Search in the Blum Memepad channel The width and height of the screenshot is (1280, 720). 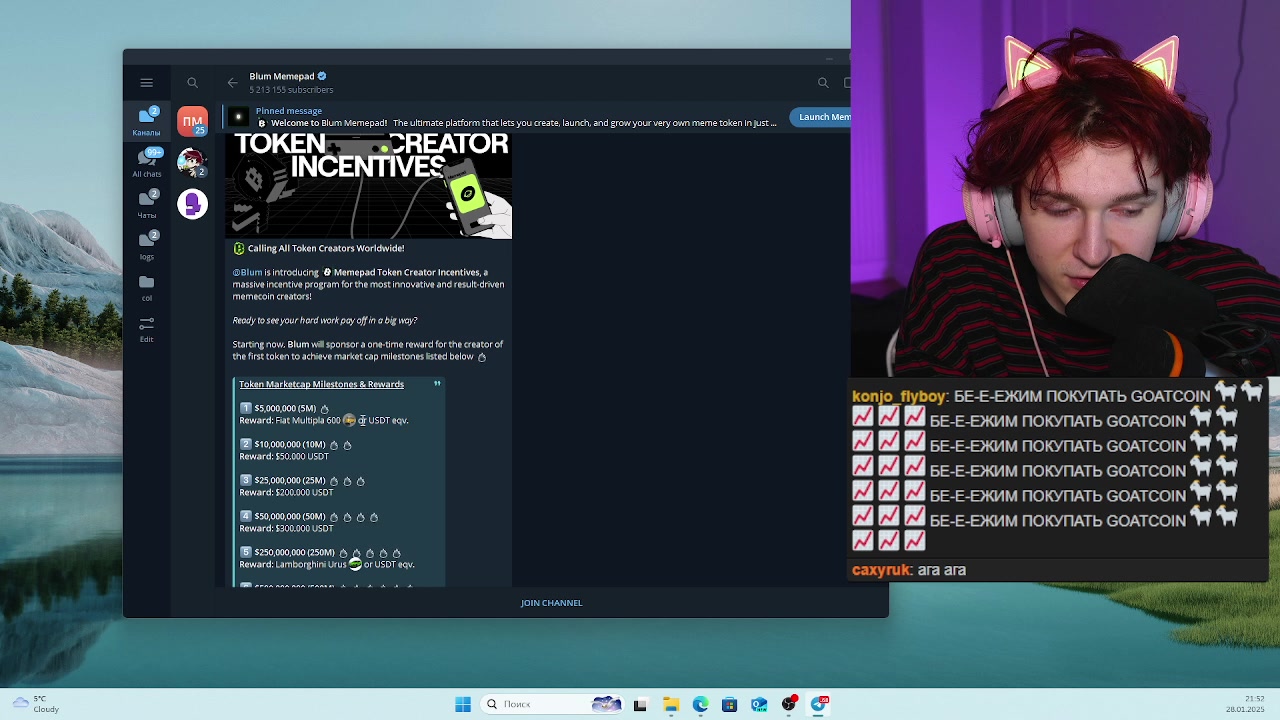(823, 83)
